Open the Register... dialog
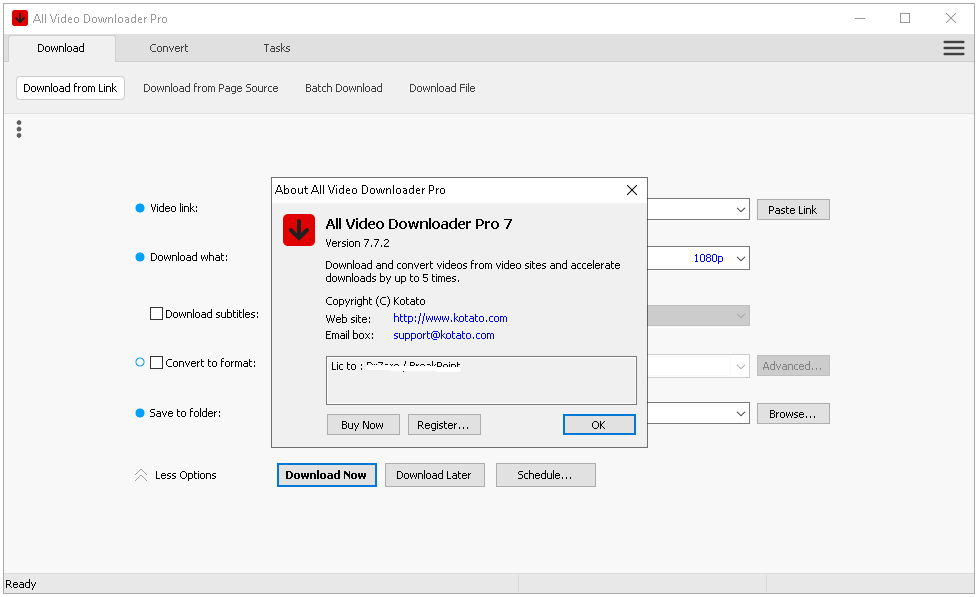The height and width of the screenshot is (597, 978). tap(444, 425)
